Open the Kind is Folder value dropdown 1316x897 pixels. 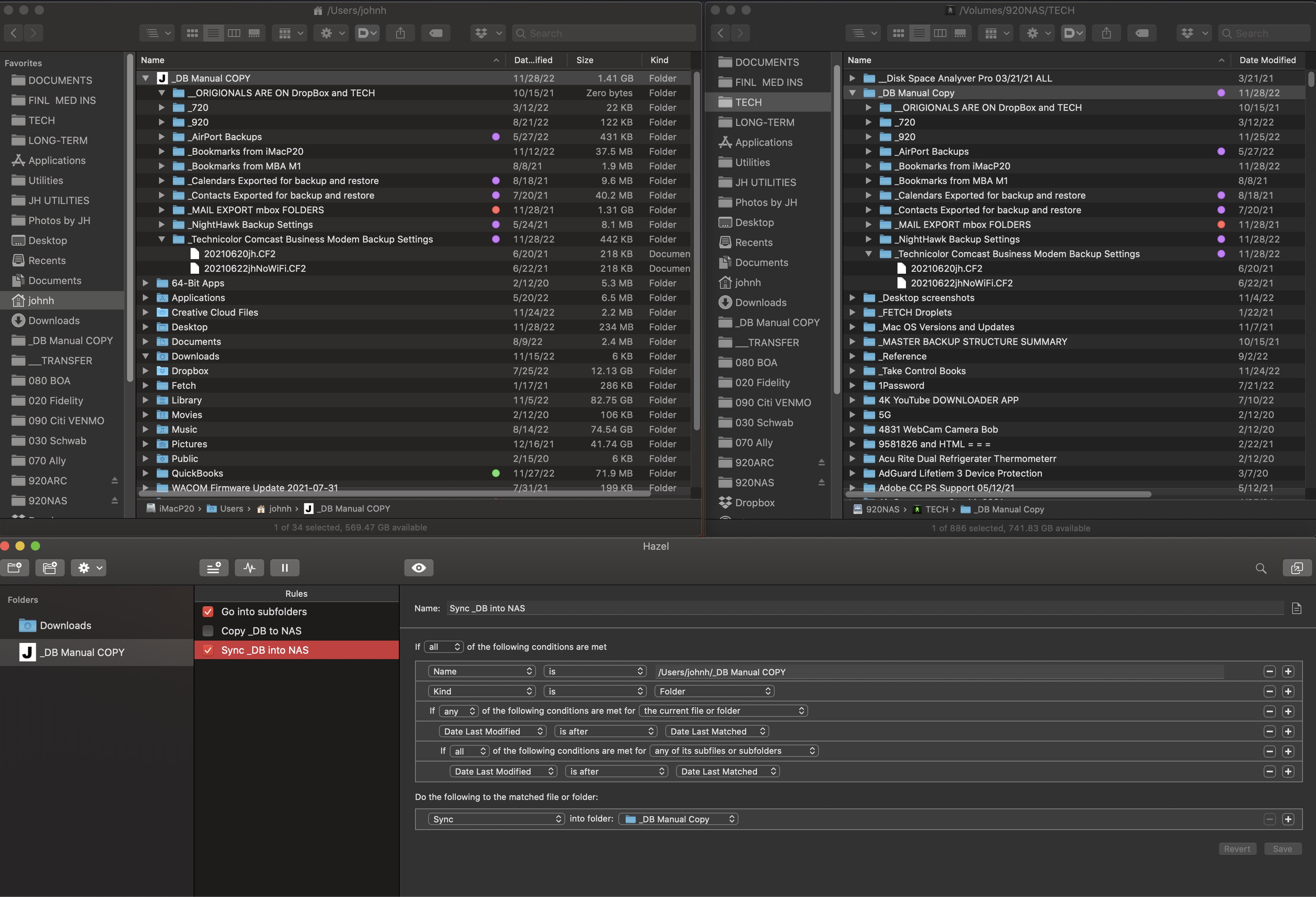[x=714, y=691]
